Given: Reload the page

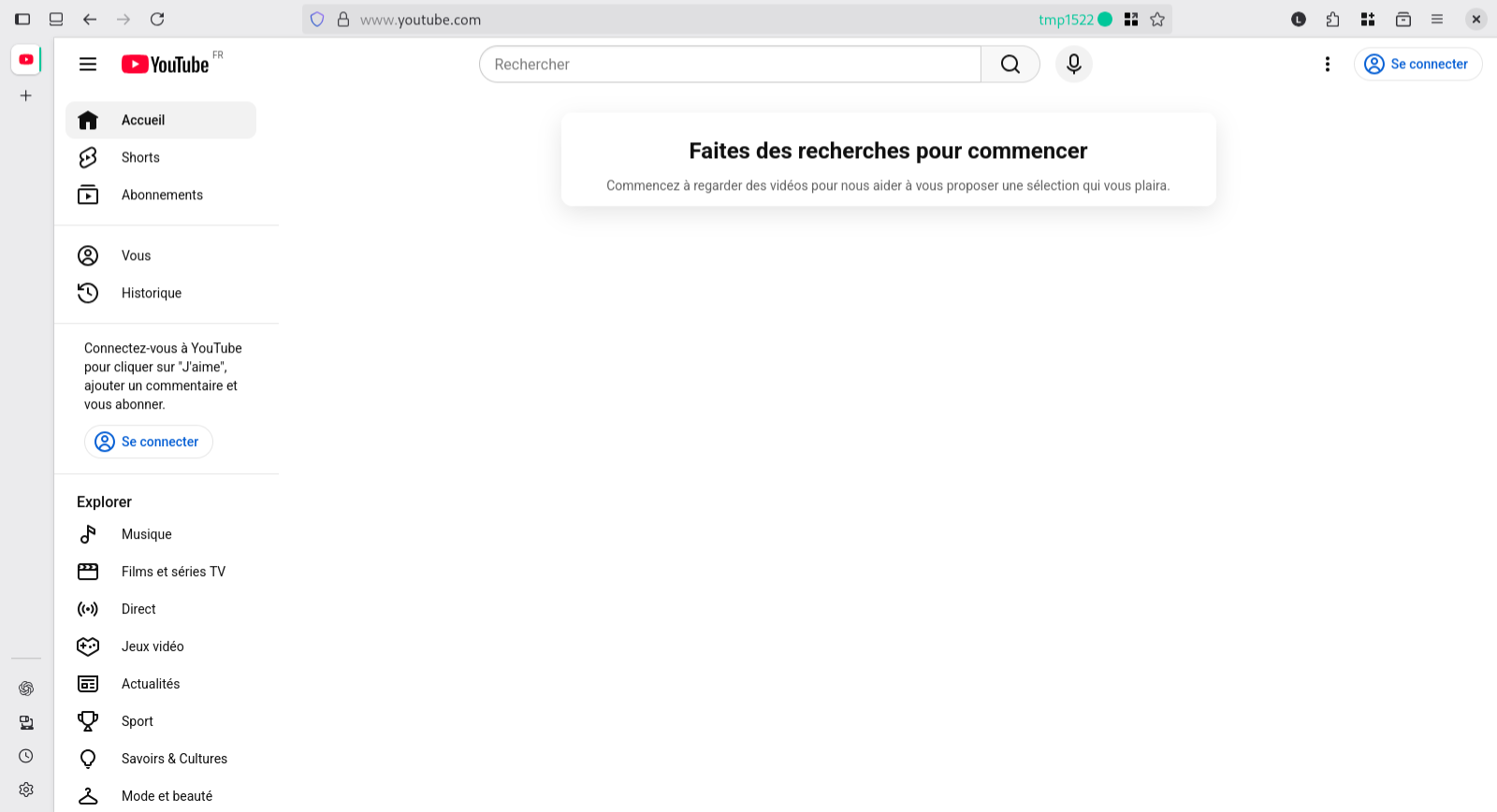Looking at the screenshot, I should coord(157,20).
